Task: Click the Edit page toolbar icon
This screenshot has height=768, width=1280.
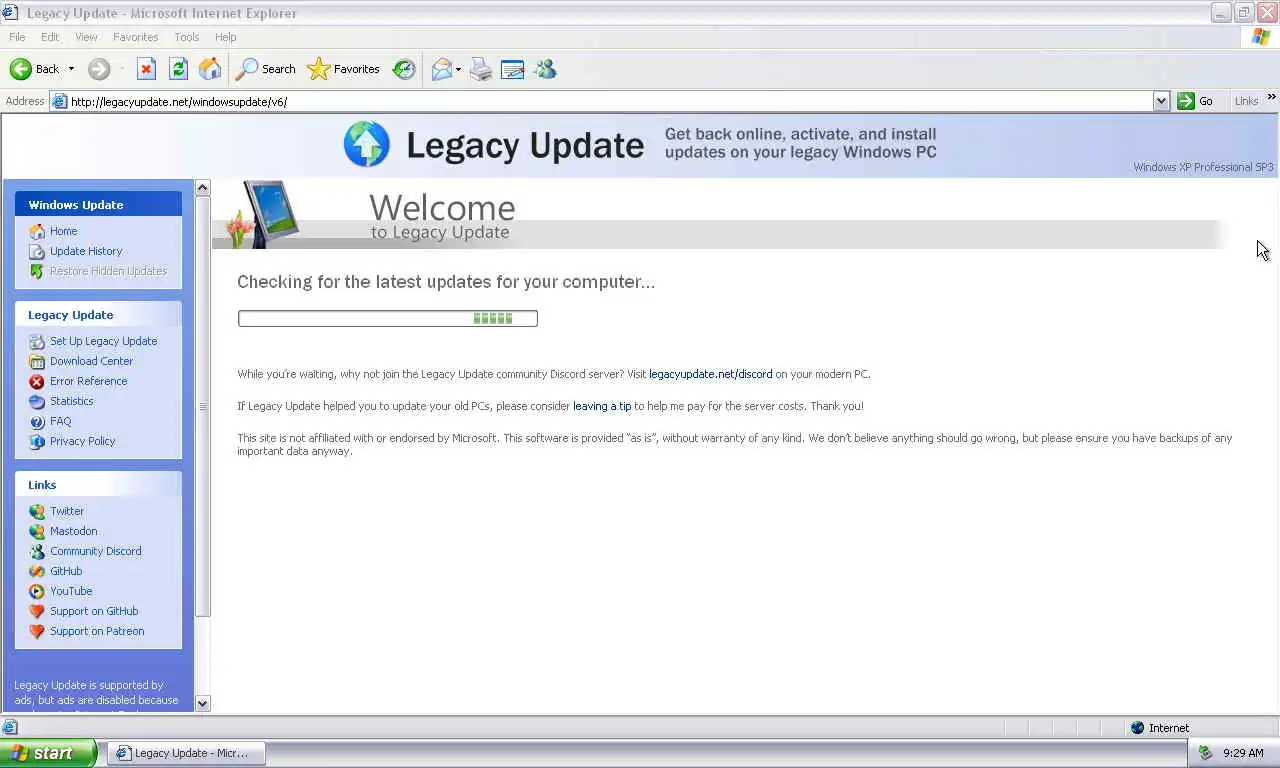Action: point(513,69)
